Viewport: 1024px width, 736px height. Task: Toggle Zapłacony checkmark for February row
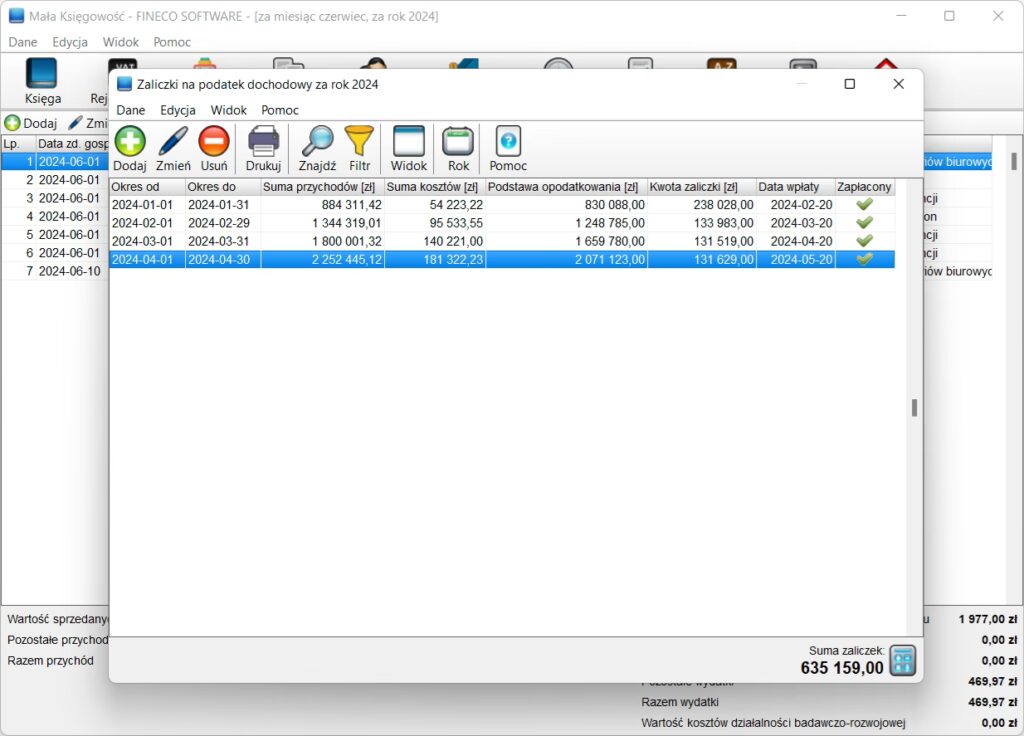pos(865,223)
